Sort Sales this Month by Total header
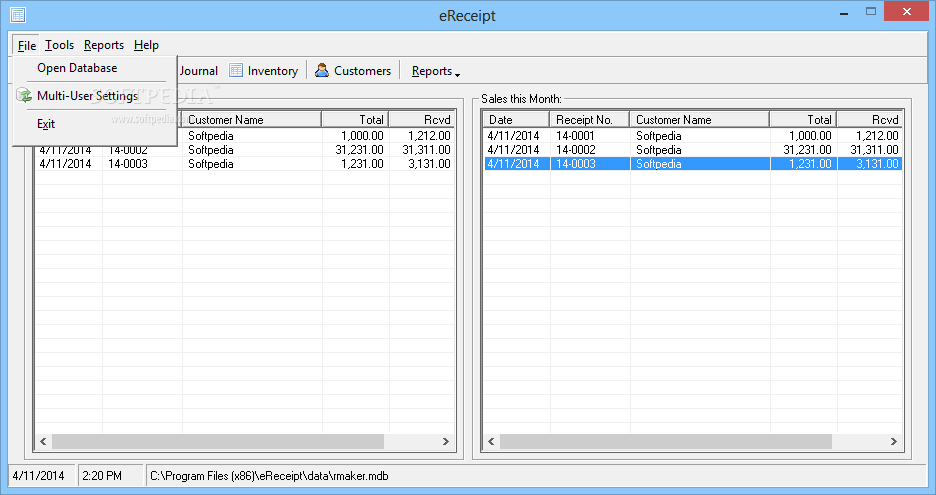 (x=803, y=119)
